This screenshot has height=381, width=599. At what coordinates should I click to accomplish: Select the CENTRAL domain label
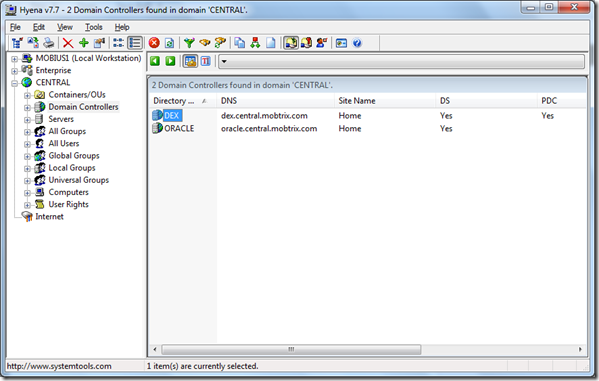[x=53, y=82]
